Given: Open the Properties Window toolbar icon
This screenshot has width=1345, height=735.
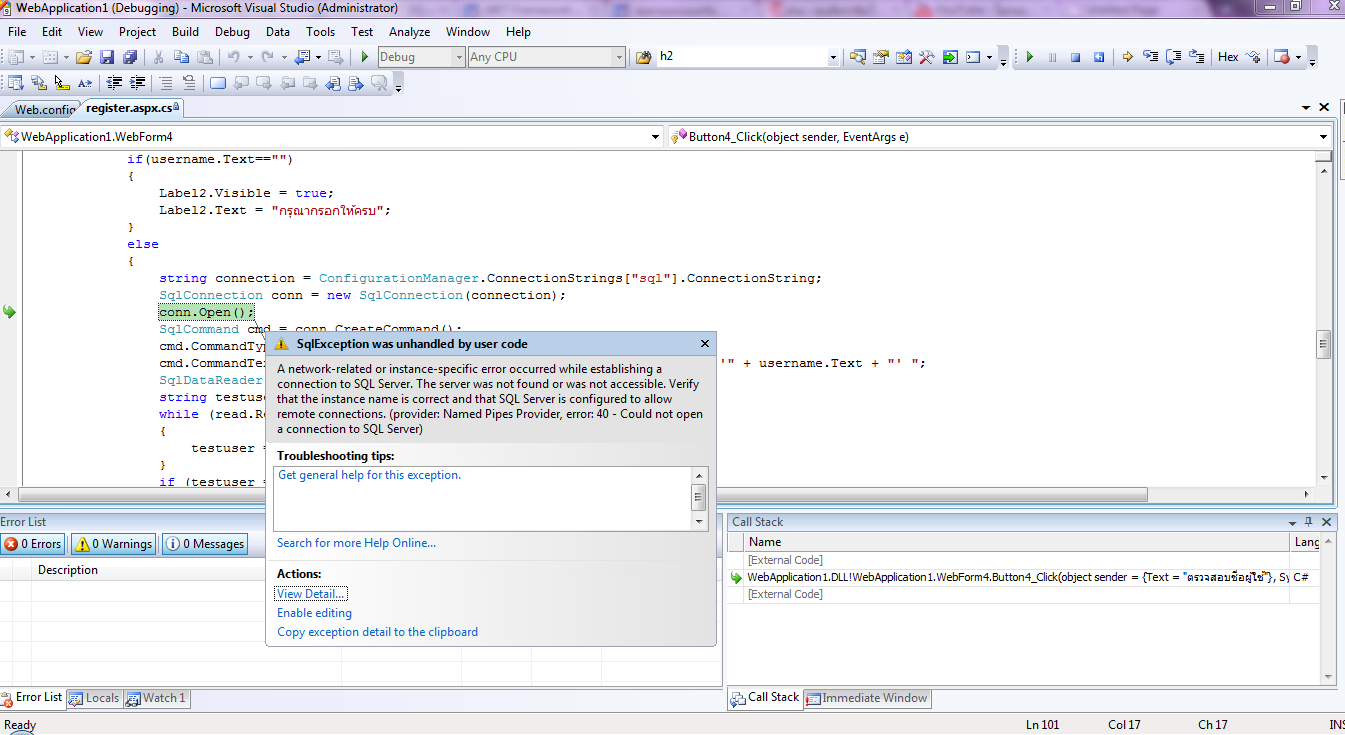Looking at the screenshot, I should click(x=880, y=57).
